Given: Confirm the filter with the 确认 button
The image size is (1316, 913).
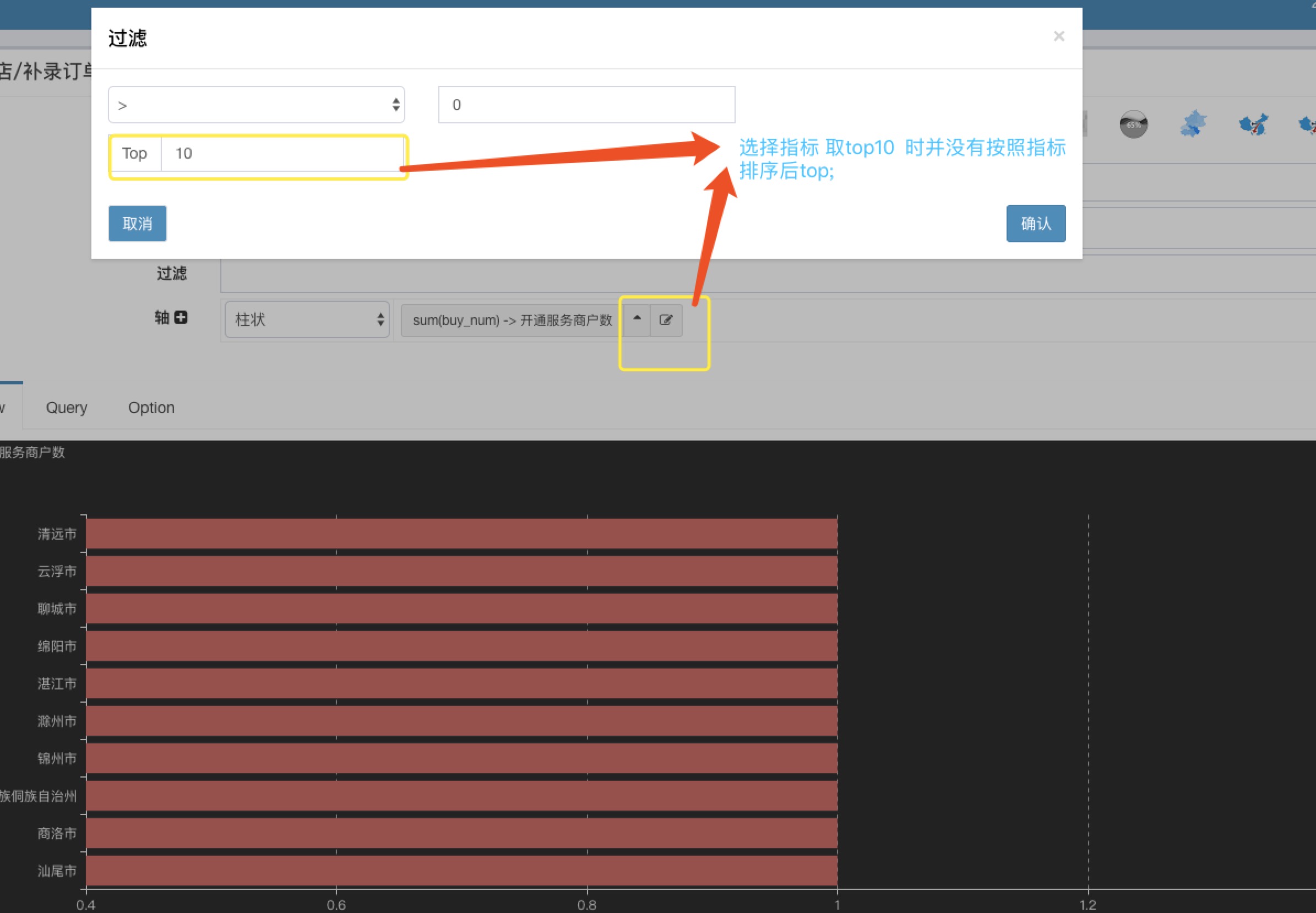Looking at the screenshot, I should (1035, 224).
